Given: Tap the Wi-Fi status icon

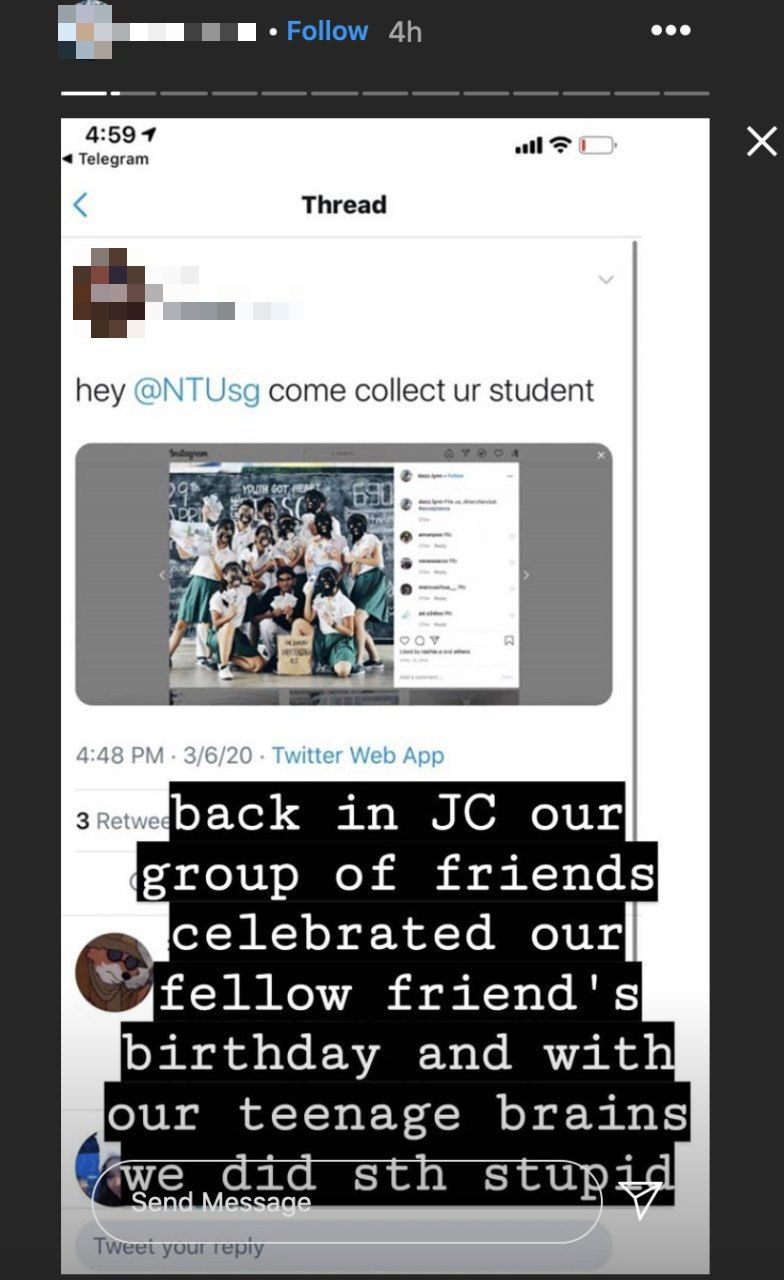Looking at the screenshot, I should 560,146.
